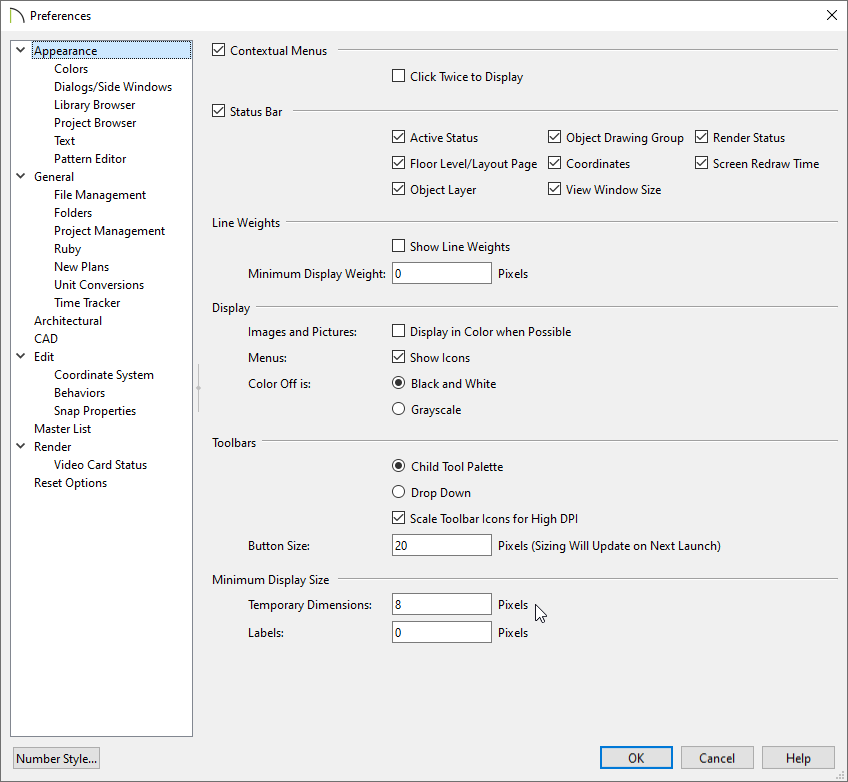The width and height of the screenshot is (848, 782).
Task: Select the Drop Down toolbar option
Action: pos(399,492)
